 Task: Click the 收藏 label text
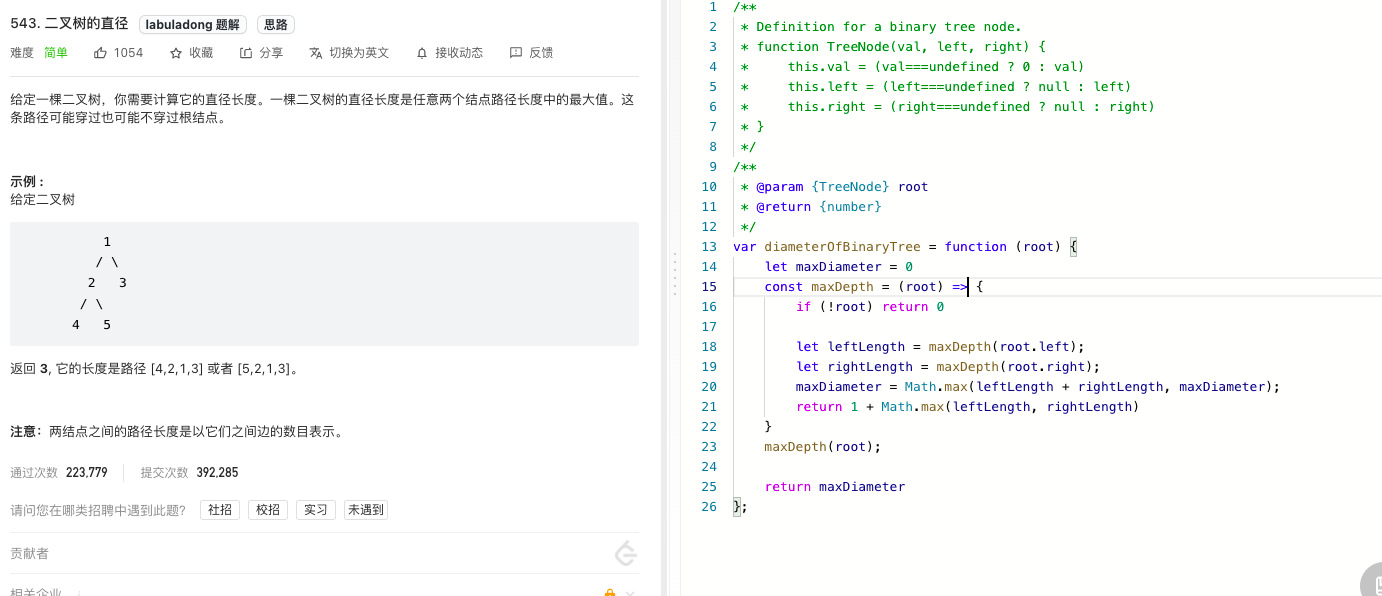coord(201,53)
